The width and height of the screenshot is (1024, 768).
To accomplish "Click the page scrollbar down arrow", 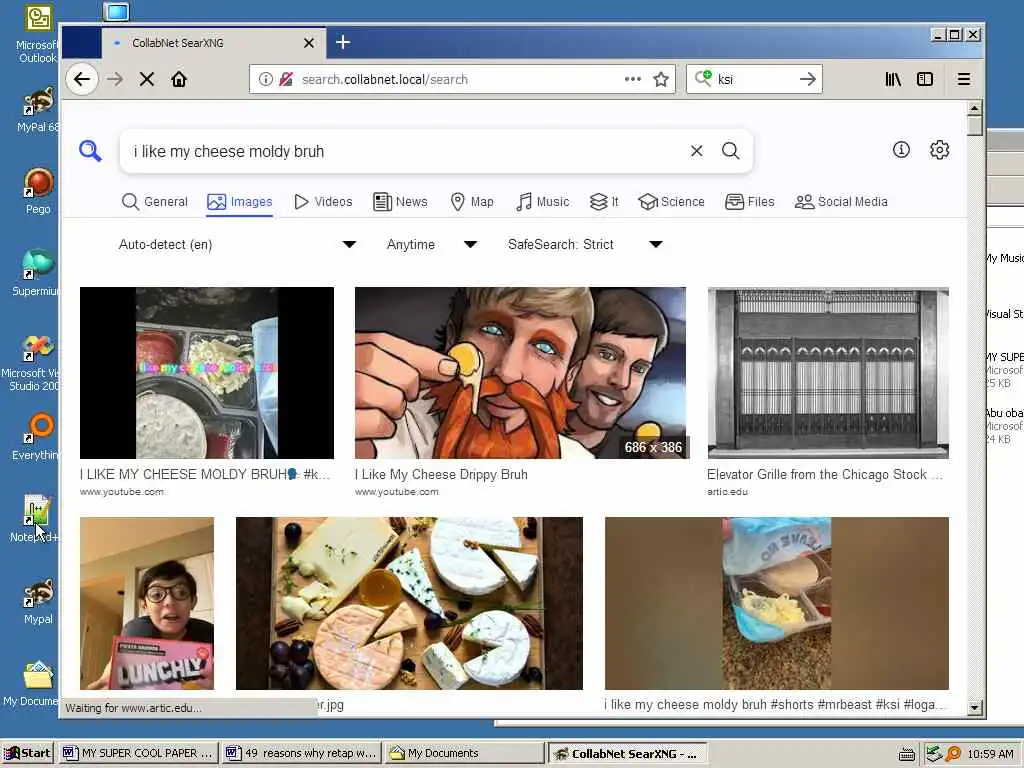I will [x=974, y=707].
